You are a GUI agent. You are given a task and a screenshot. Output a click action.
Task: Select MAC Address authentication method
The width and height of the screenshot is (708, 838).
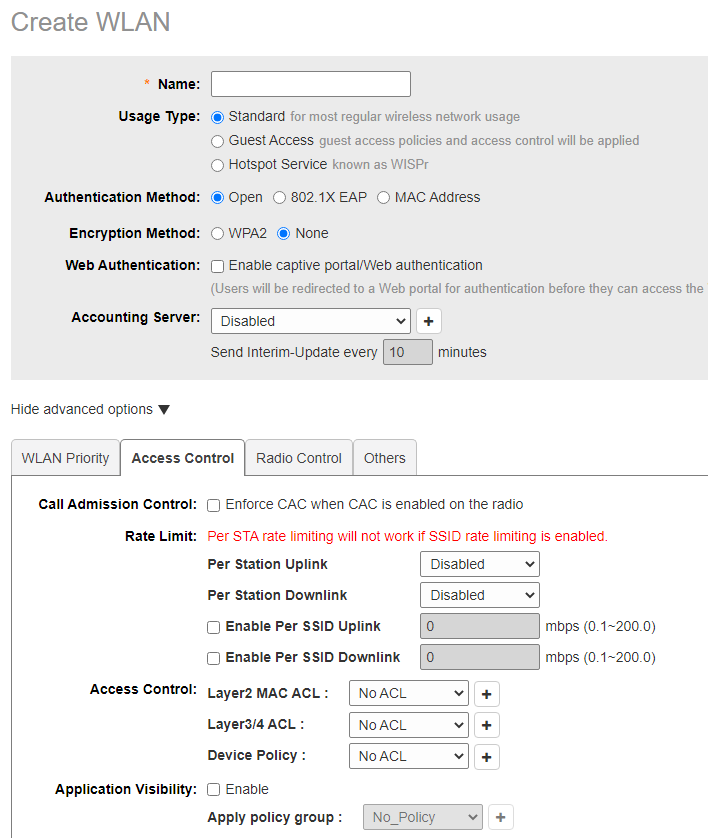[x=383, y=198]
